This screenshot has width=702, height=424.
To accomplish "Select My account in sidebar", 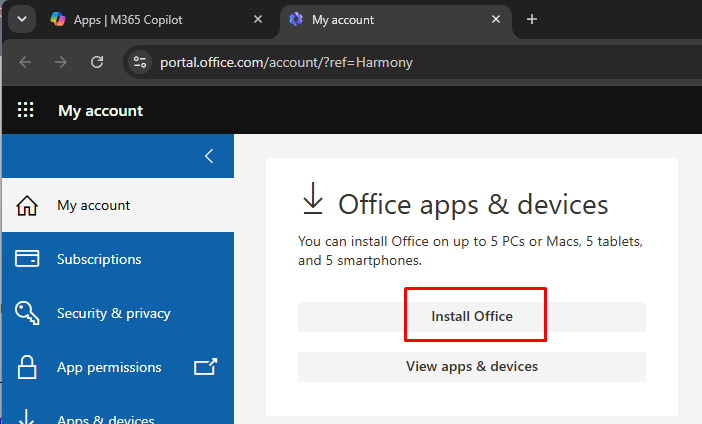I will [x=118, y=206].
